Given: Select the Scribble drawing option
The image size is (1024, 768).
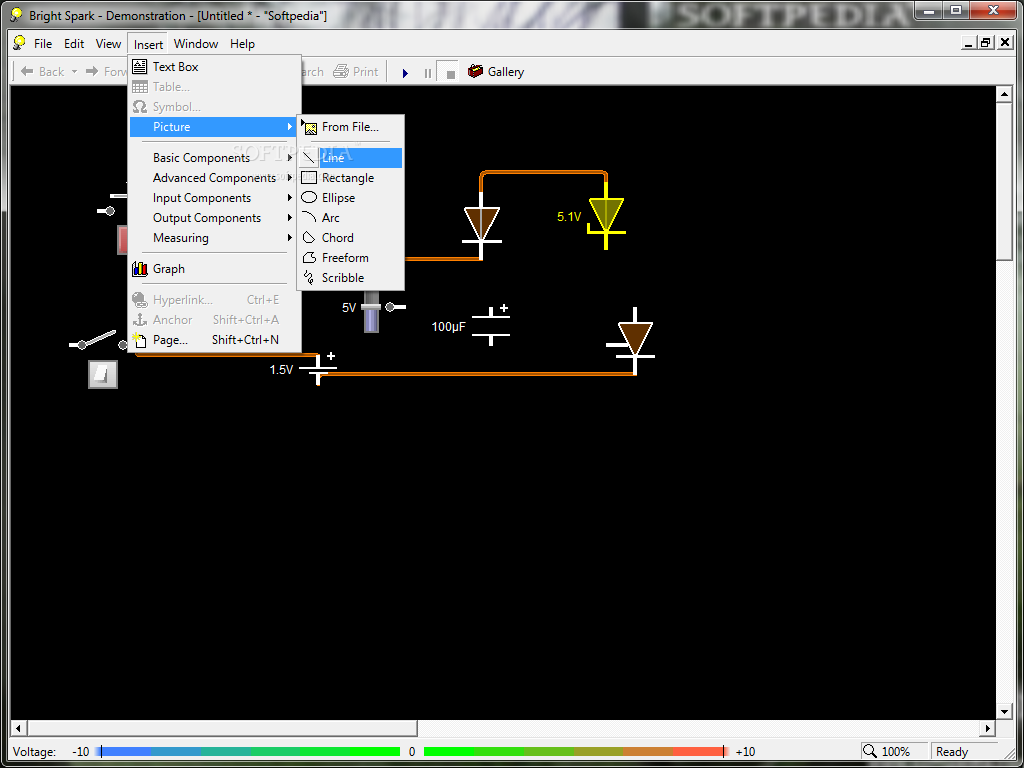Looking at the screenshot, I should [x=351, y=278].
